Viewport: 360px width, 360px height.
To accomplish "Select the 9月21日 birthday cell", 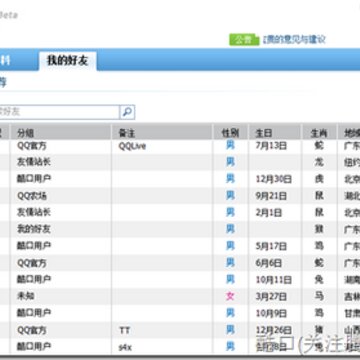I will (x=271, y=196).
